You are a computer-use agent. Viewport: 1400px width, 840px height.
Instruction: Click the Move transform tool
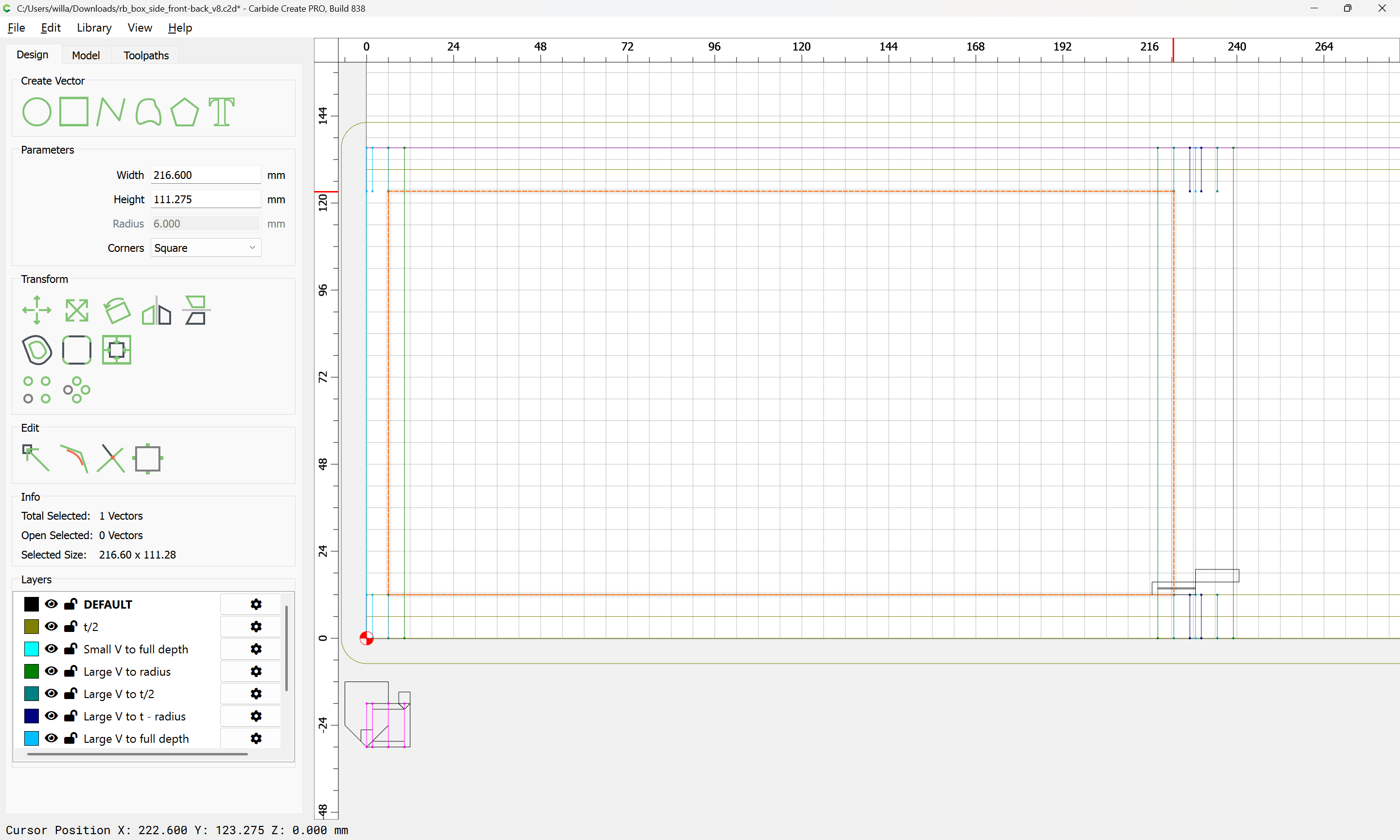click(36, 310)
